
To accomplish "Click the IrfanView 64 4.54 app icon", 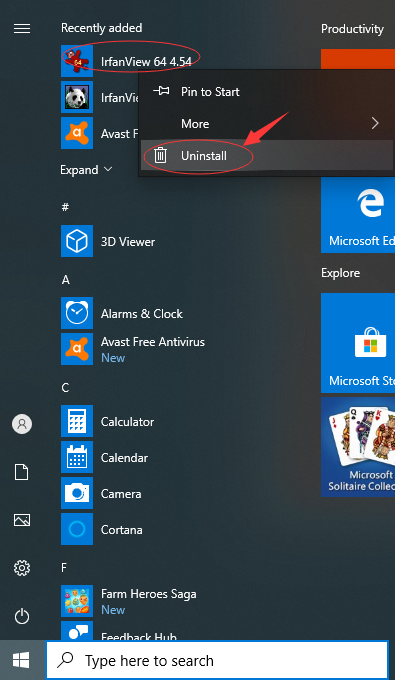I will pos(77,61).
